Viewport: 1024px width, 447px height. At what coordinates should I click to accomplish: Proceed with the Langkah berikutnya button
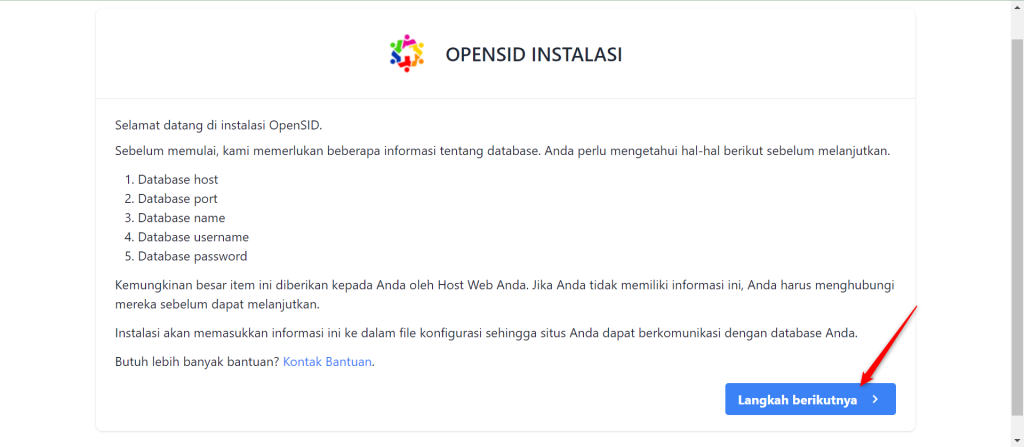tap(810, 399)
